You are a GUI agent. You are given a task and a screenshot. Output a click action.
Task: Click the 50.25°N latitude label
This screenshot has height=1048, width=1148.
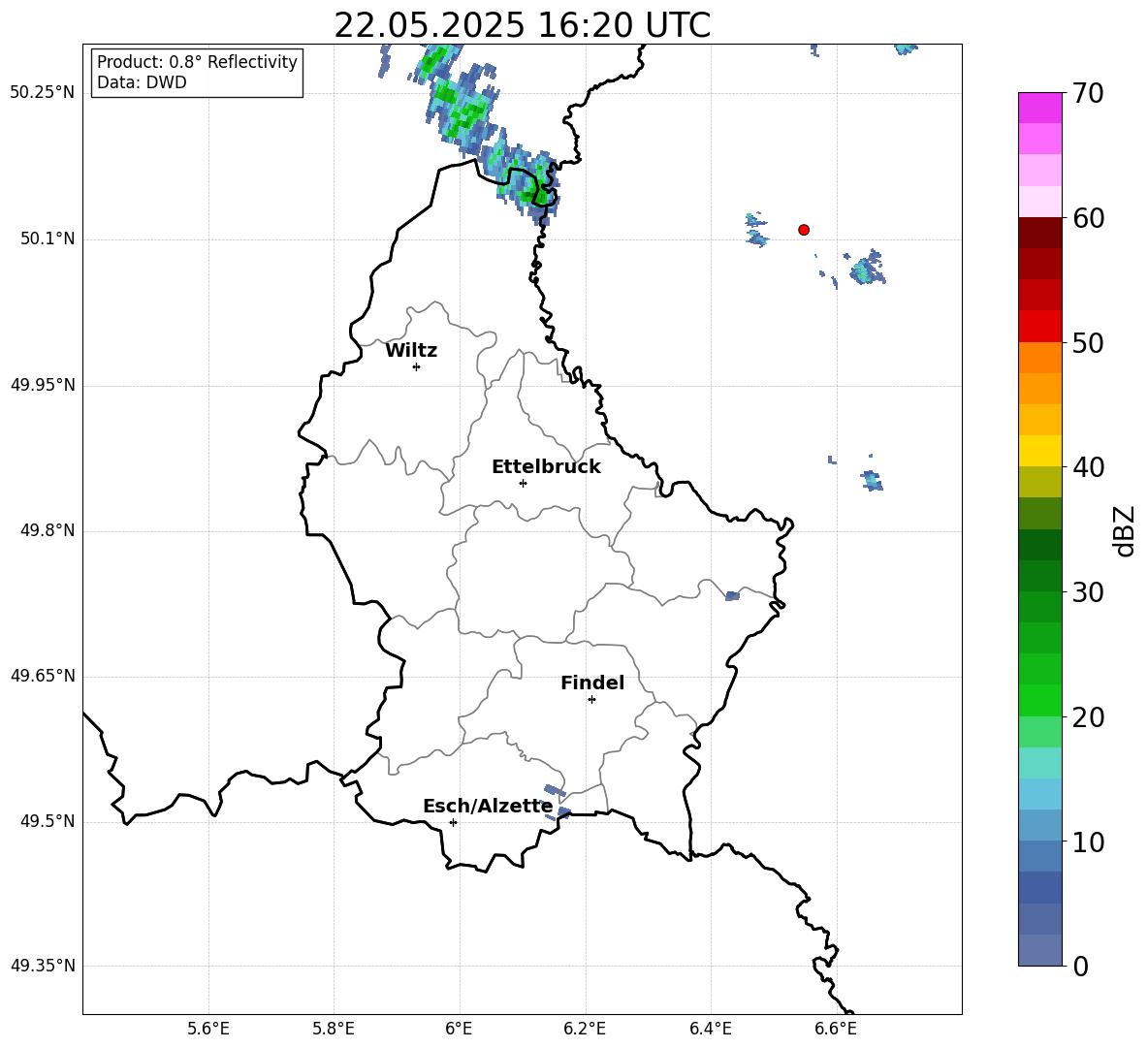pos(43,93)
